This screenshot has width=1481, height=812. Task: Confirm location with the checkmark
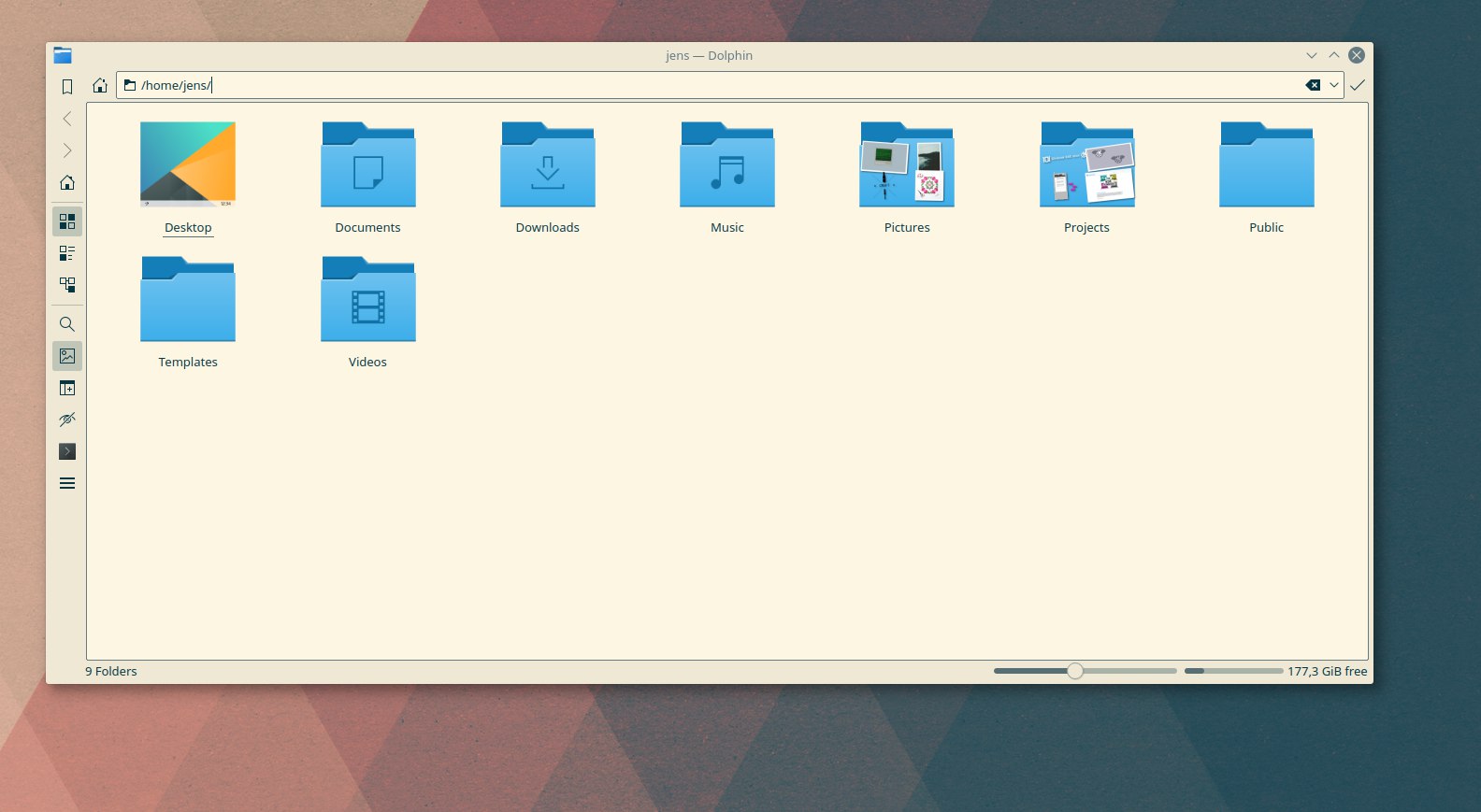tap(1358, 85)
